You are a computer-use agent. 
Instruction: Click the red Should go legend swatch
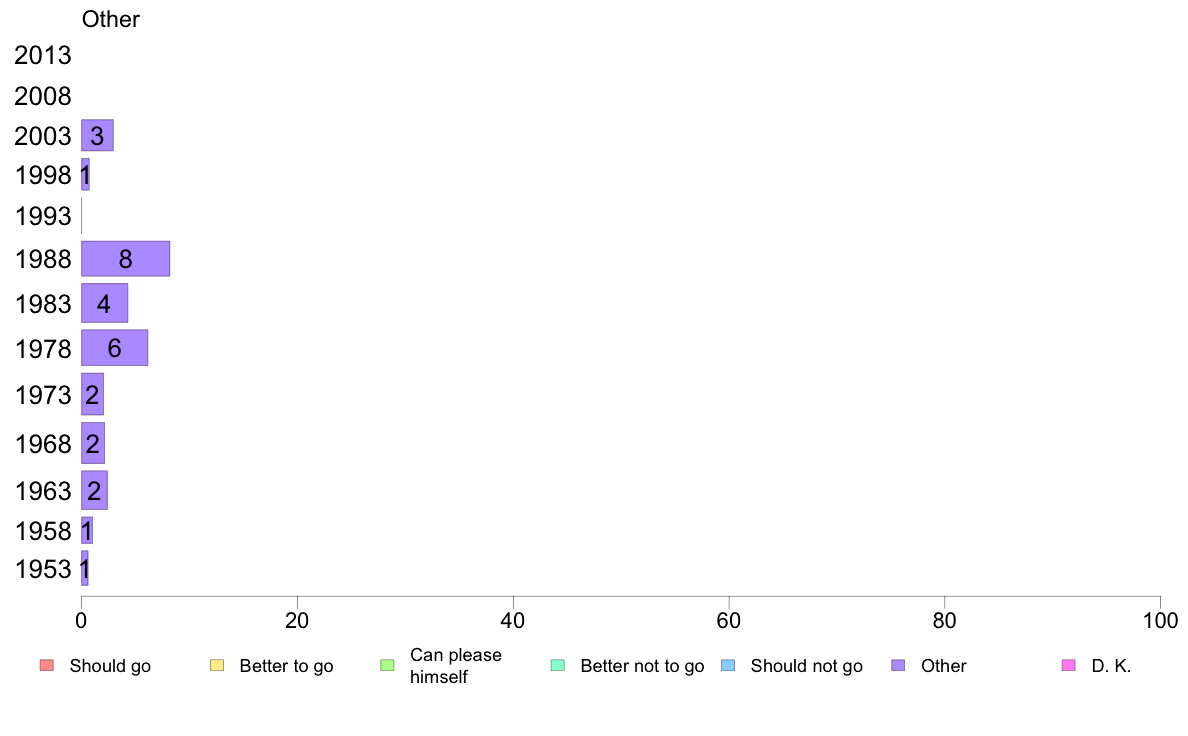coord(47,666)
